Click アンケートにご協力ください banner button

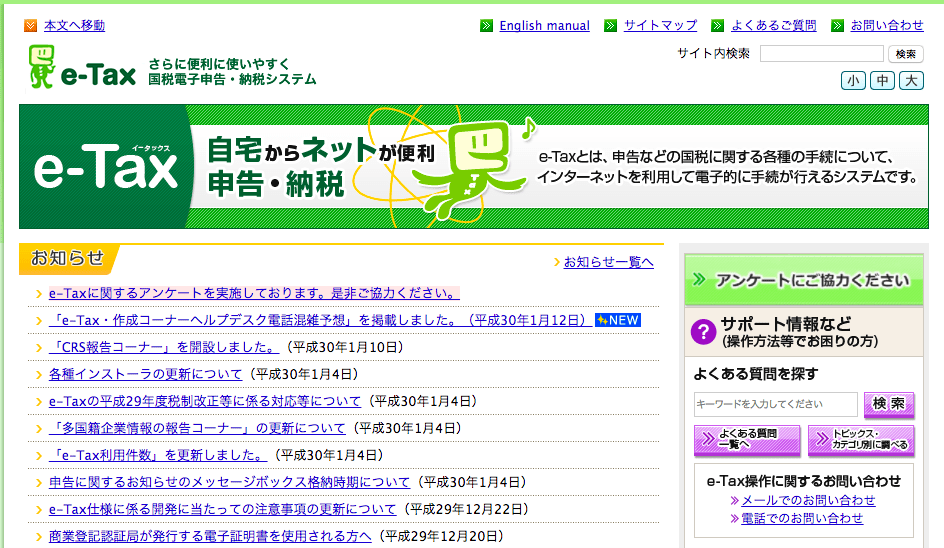804,280
